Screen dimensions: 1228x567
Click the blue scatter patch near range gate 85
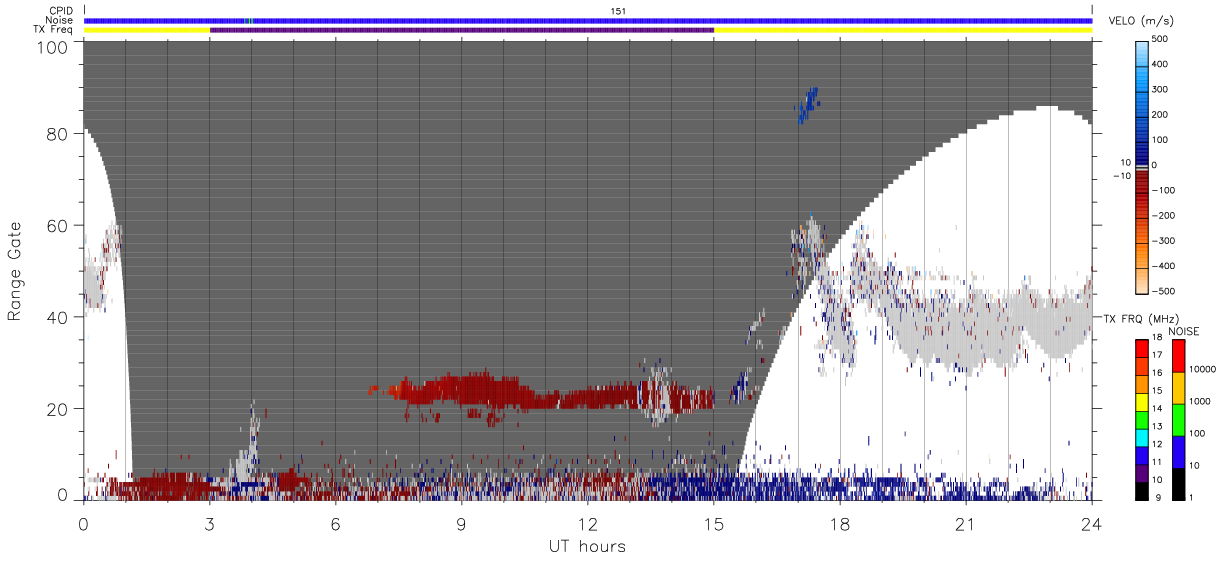click(808, 104)
